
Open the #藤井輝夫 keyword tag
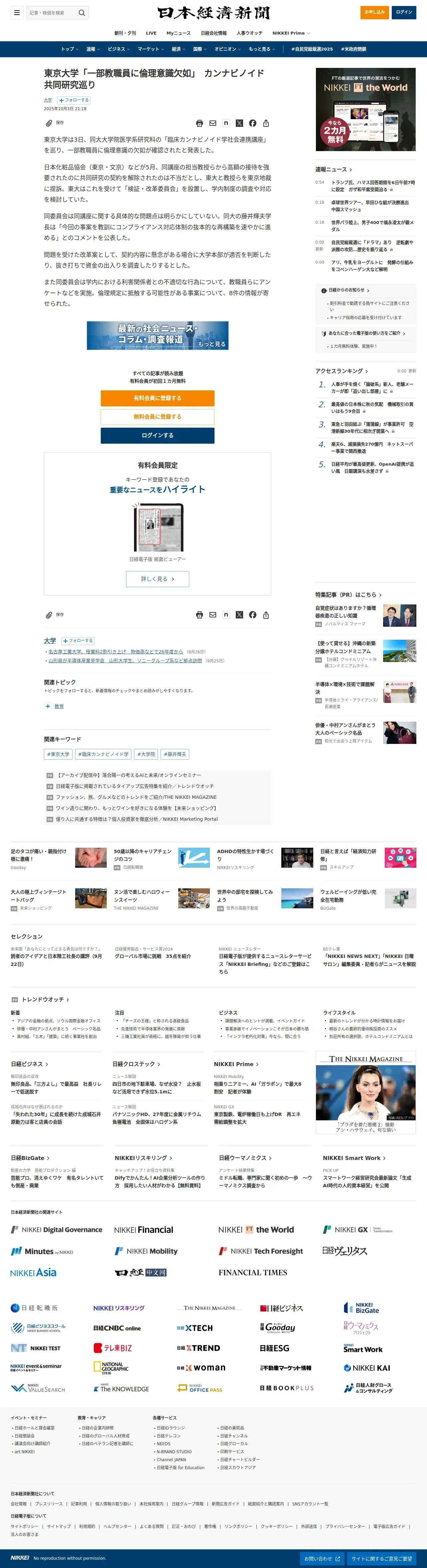[175, 754]
